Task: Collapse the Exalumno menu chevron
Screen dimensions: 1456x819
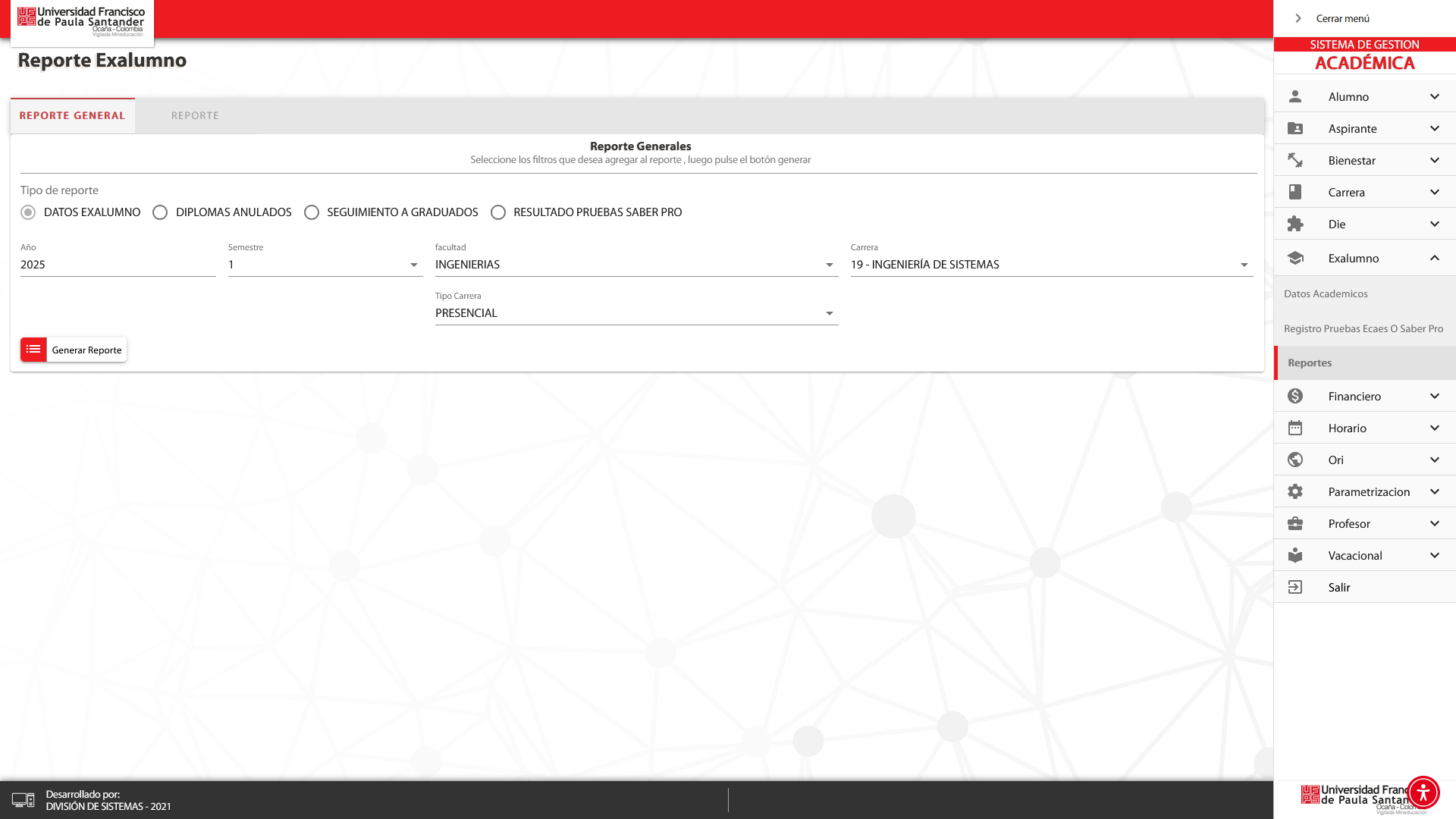Action: click(x=1435, y=258)
